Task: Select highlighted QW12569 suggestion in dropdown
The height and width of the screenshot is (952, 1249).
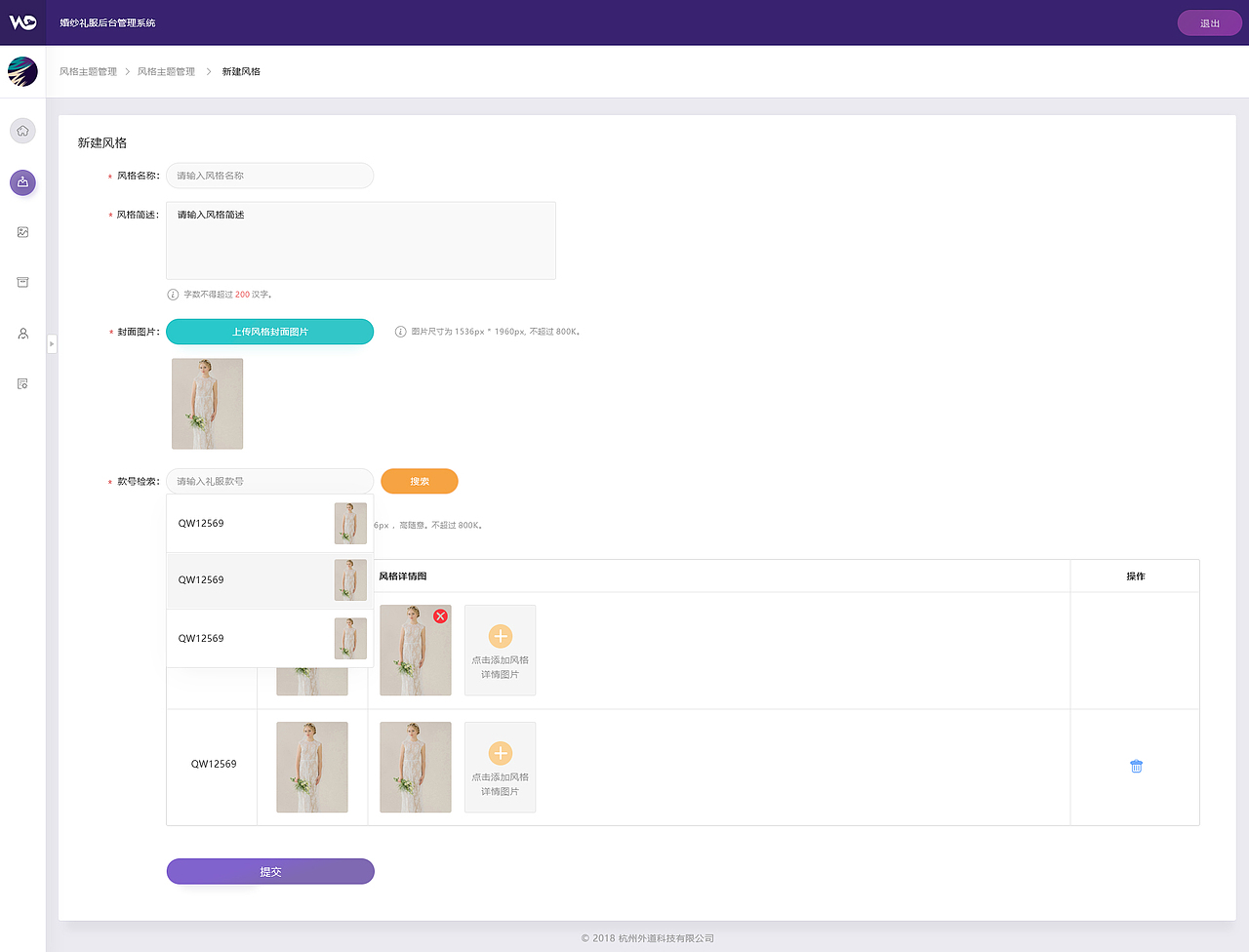Action: pos(270,580)
